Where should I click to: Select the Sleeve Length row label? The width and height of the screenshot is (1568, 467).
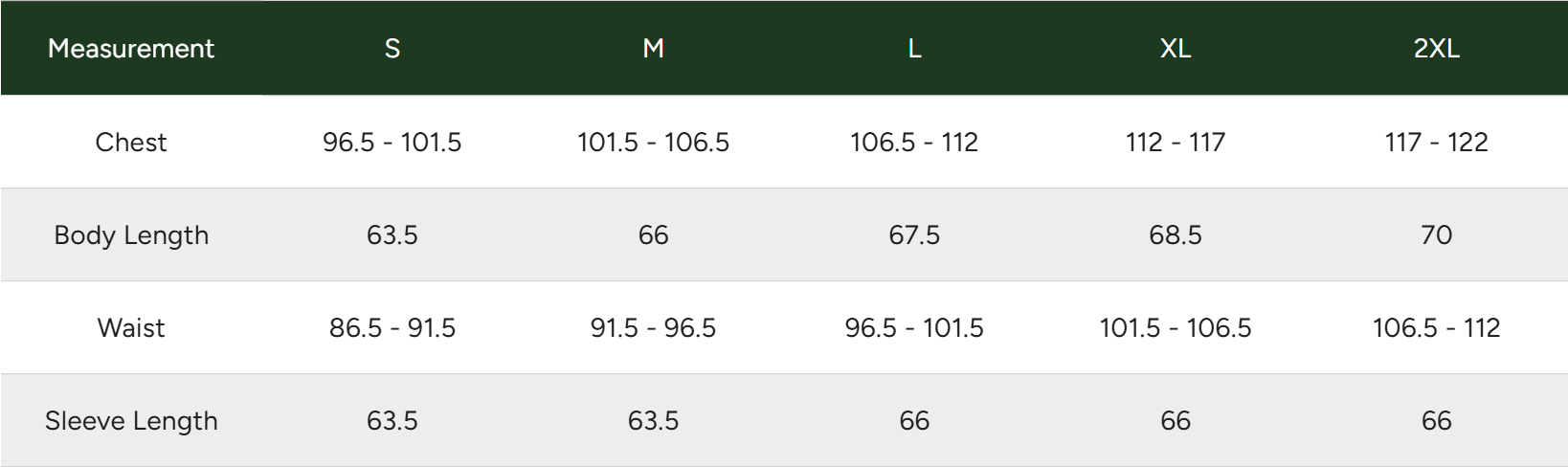coord(131,421)
